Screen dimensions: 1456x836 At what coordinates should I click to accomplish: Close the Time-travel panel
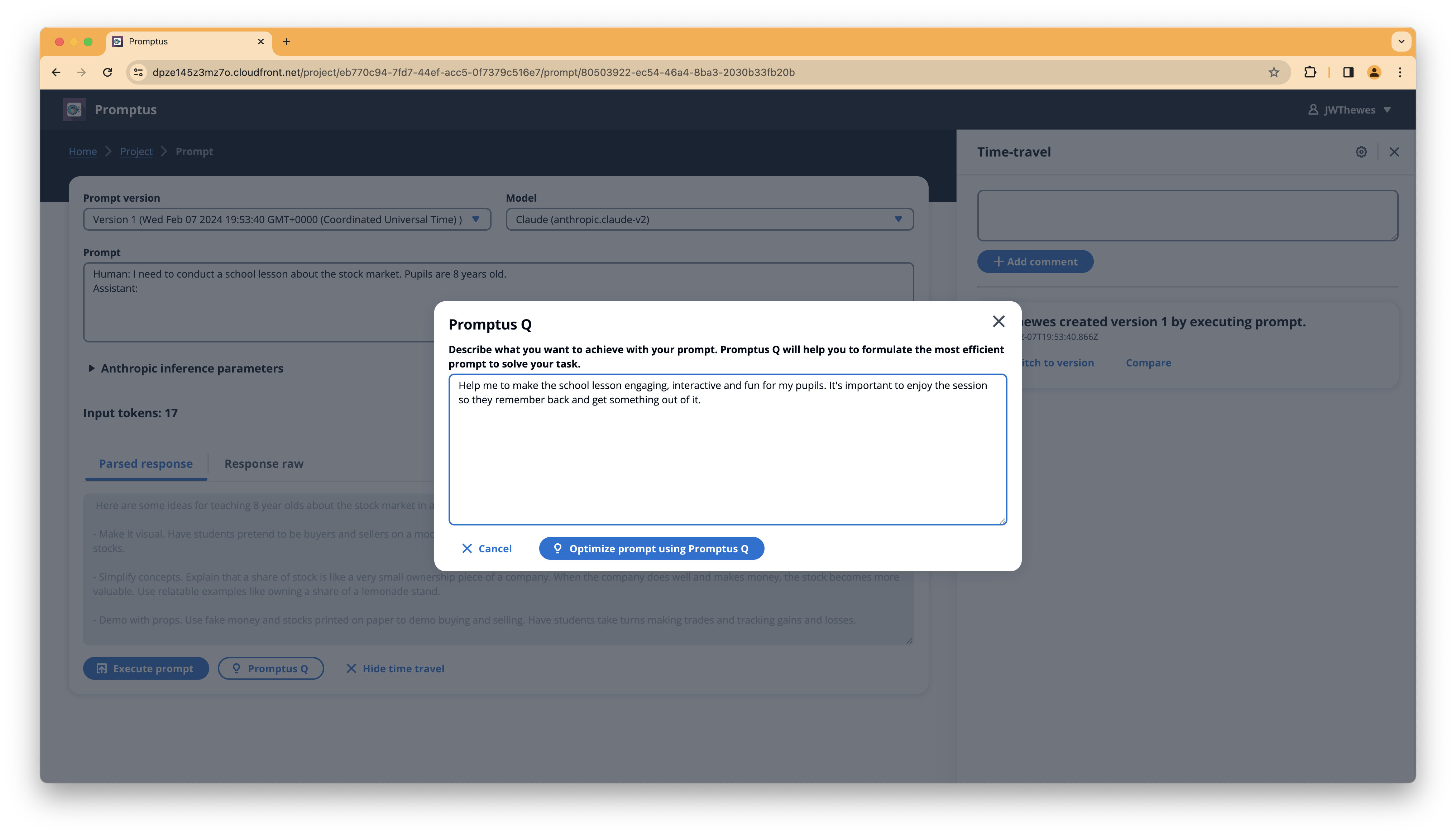pyautogui.click(x=1394, y=152)
